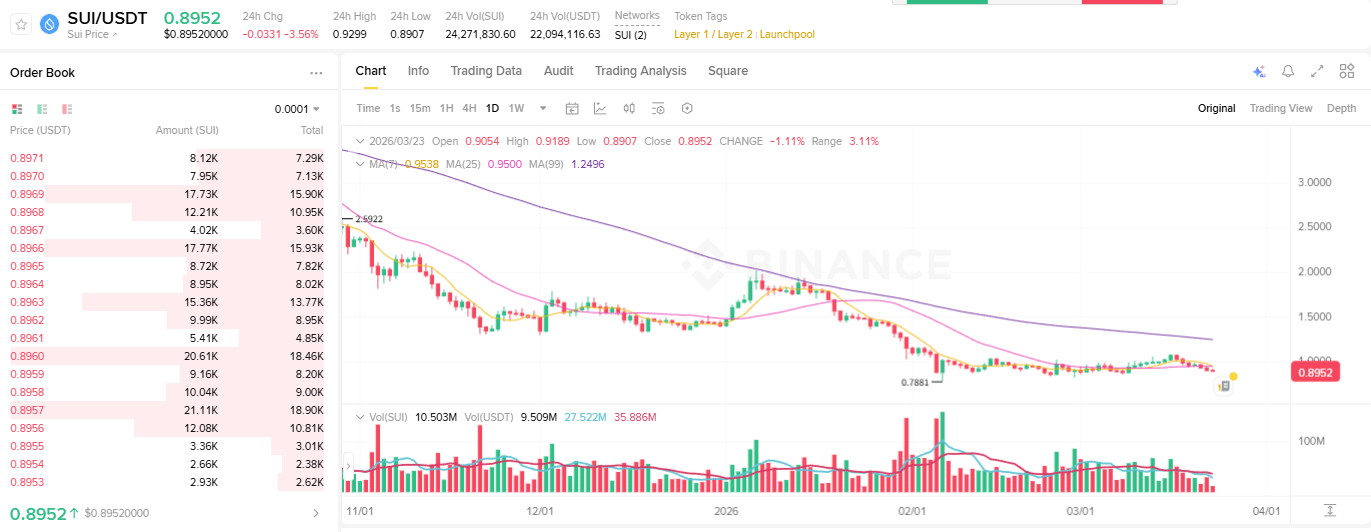Open the order book precision 0.0001 dropdown

(298, 109)
